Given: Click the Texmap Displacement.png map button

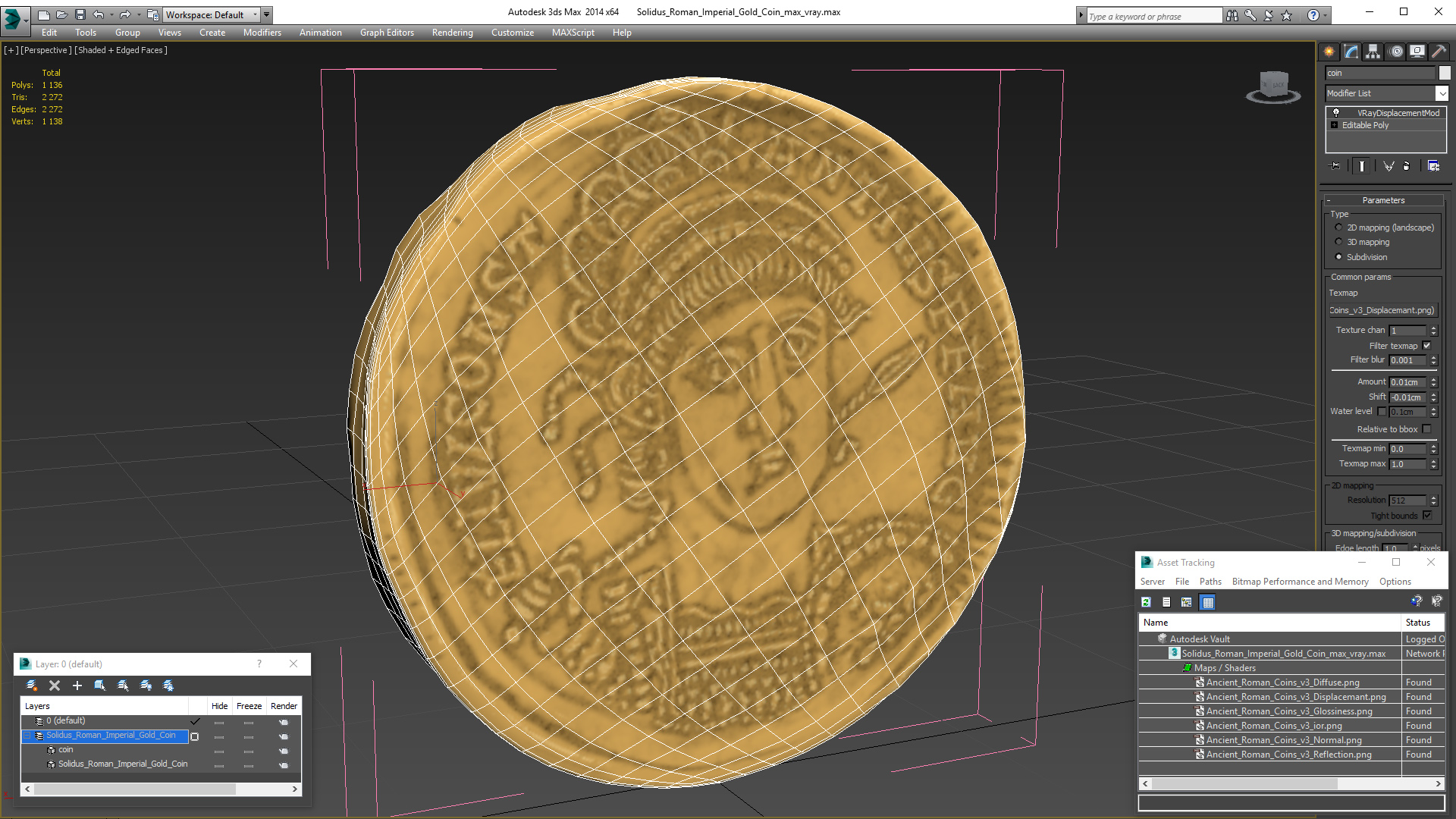Looking at the screenshot, I should point(1382,310).
